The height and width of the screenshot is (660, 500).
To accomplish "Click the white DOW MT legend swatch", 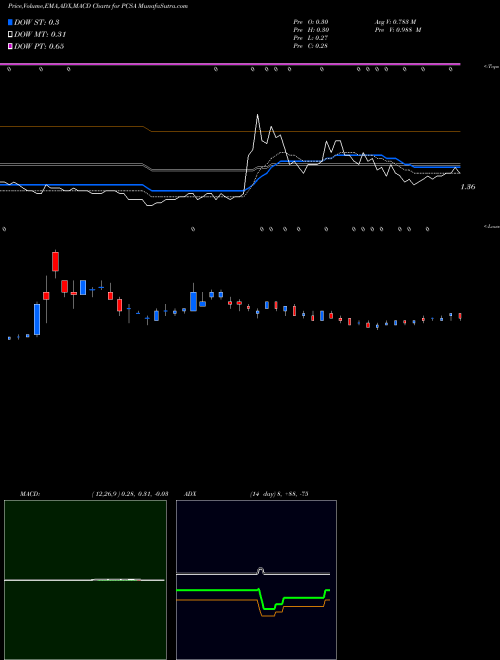I will pyautogui.click(x=10, y=34).
